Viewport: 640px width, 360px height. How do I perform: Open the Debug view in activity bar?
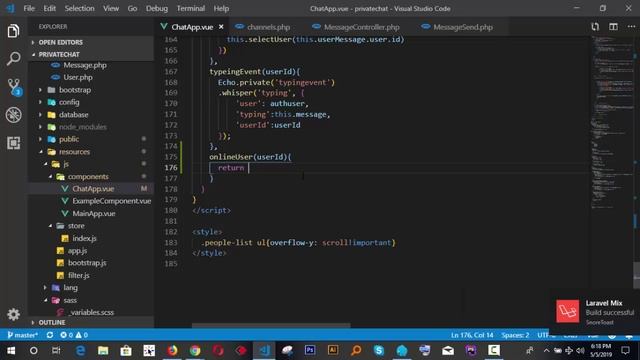tap(13, 115)
